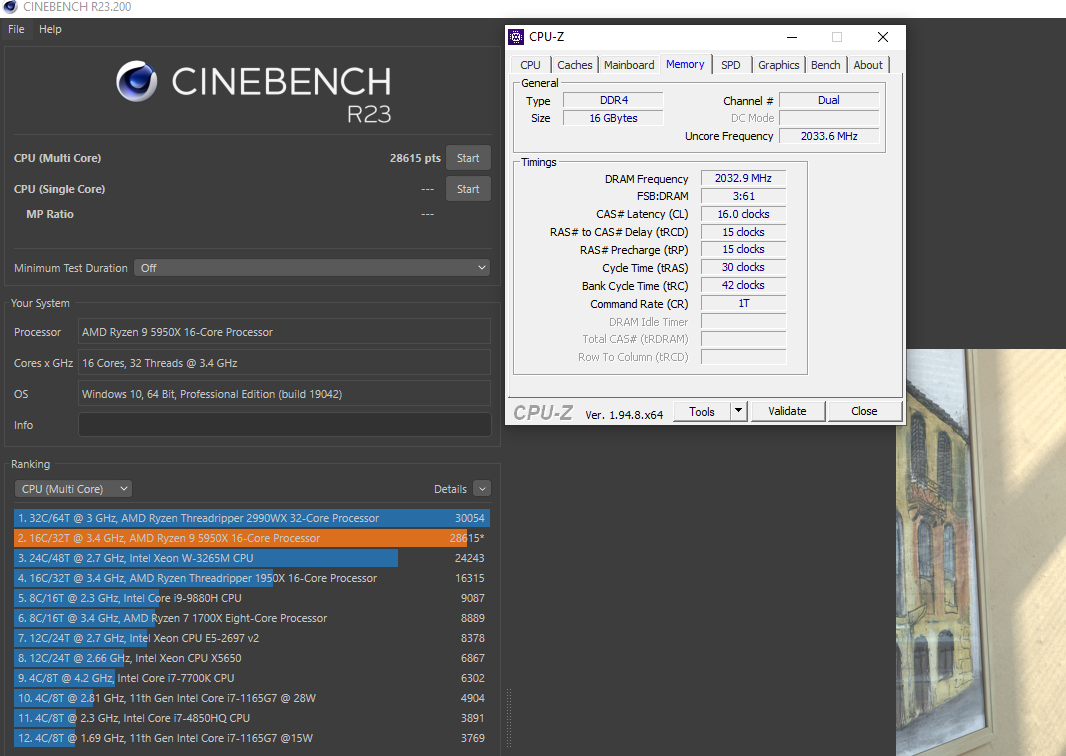Start the CPU Multi Core test
Screen dimensions: 1066x756
468,158
